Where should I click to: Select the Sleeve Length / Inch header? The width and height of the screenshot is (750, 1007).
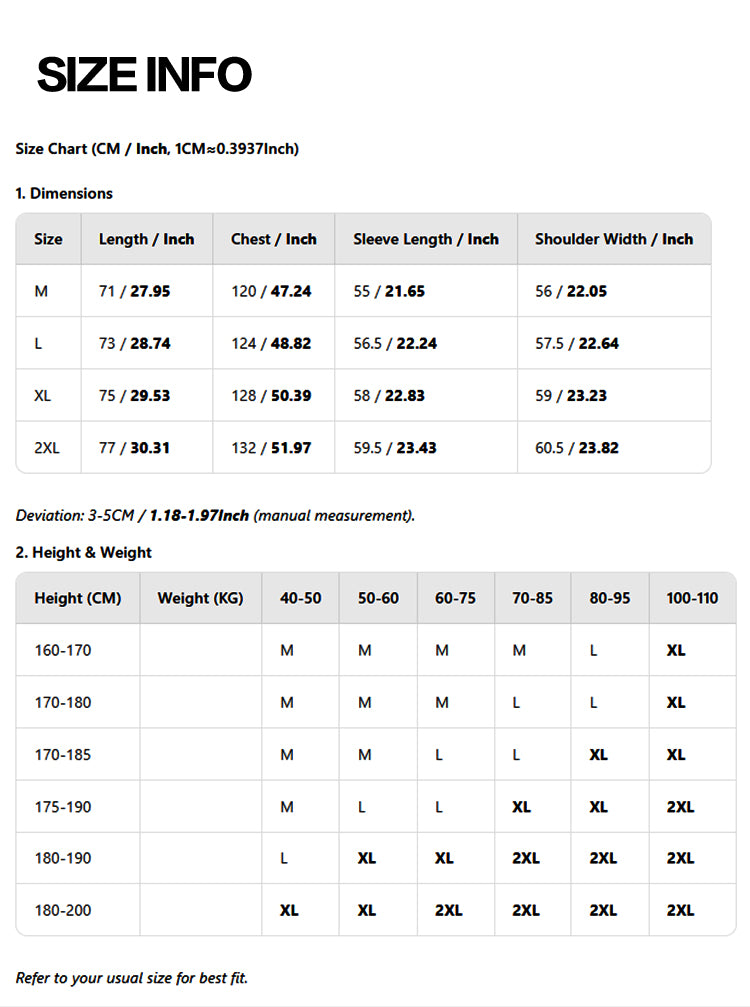(x=425, y=239)
